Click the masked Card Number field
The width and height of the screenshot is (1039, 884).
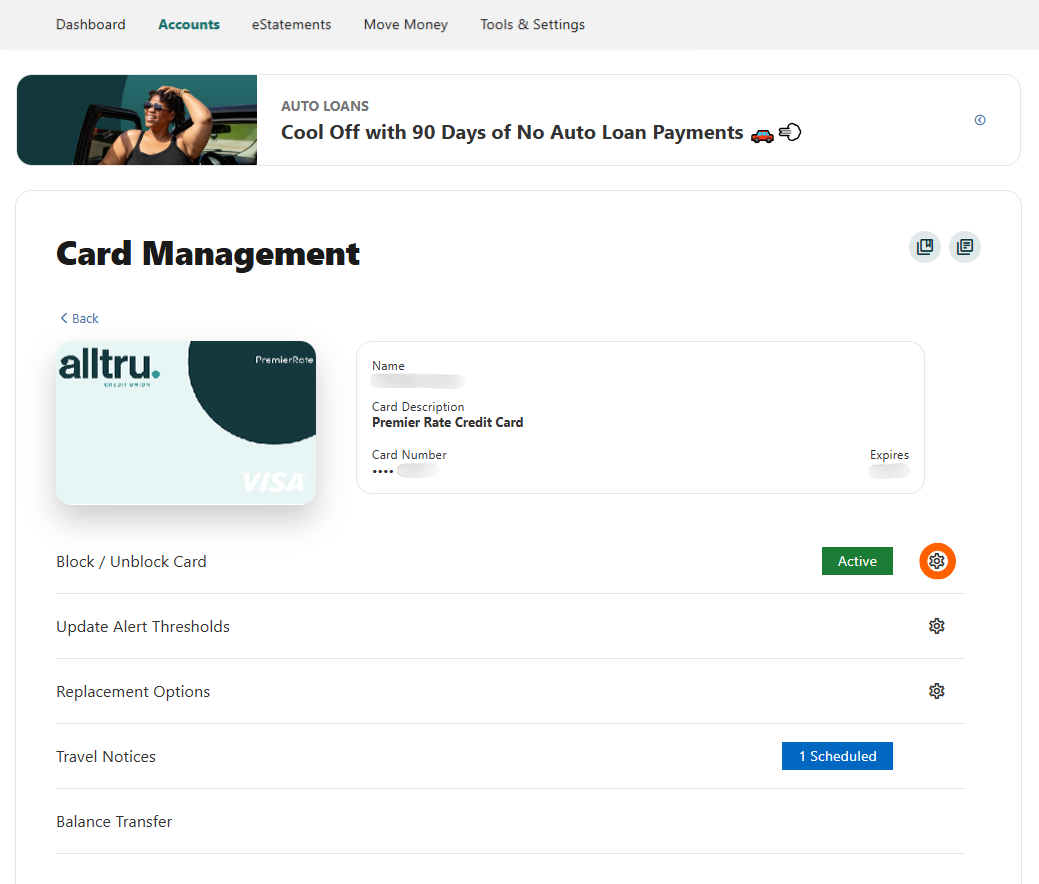coord(410,470)
